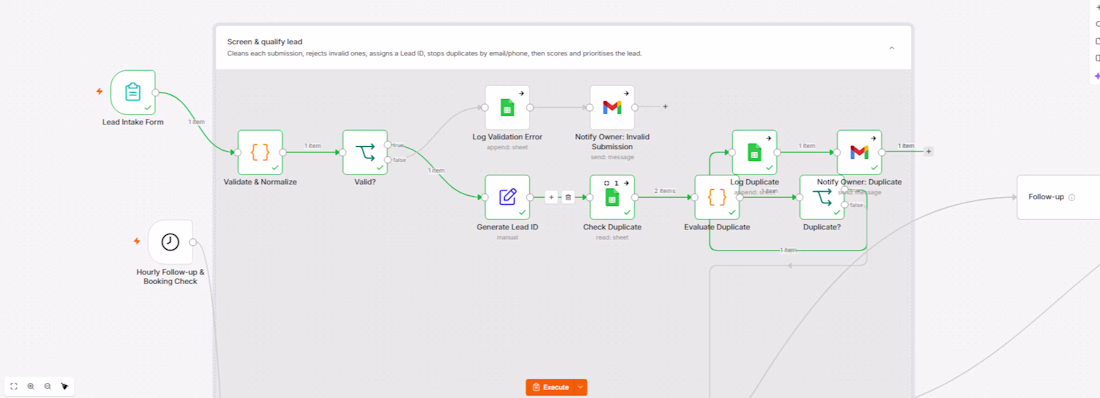The image size is (1100, 398).
Task: Click the fit-to-view canvas icon
Action: pyautogui.click(x=14, y=386)
